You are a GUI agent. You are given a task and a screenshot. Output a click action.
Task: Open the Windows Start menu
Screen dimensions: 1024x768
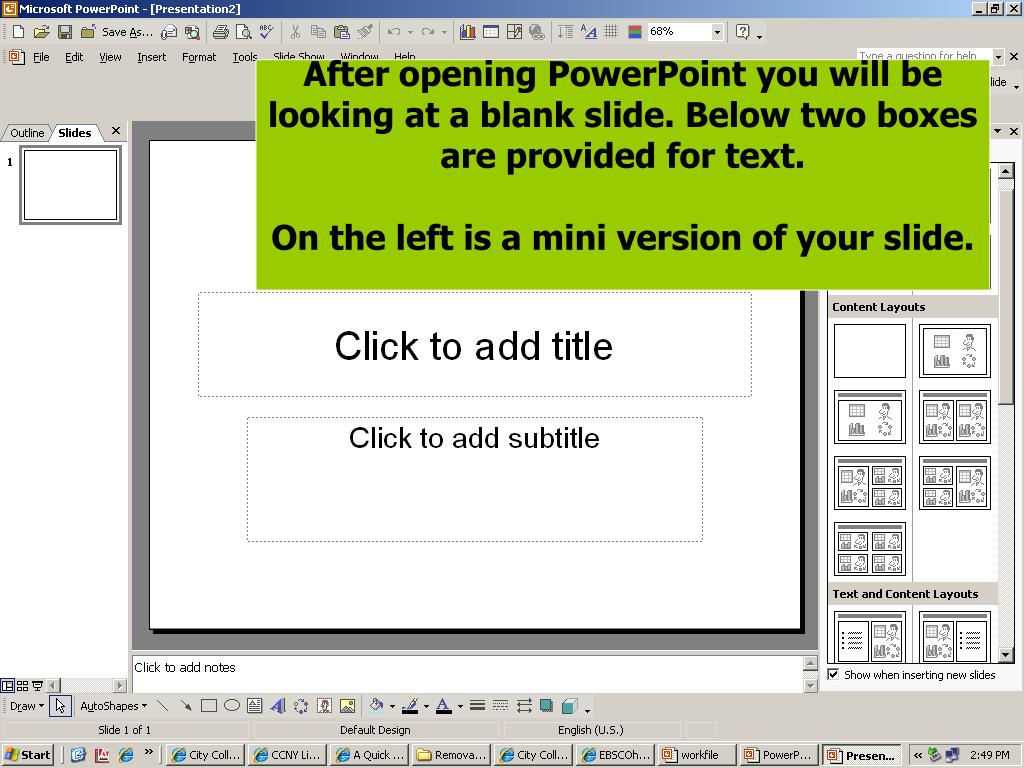(28, 755)
